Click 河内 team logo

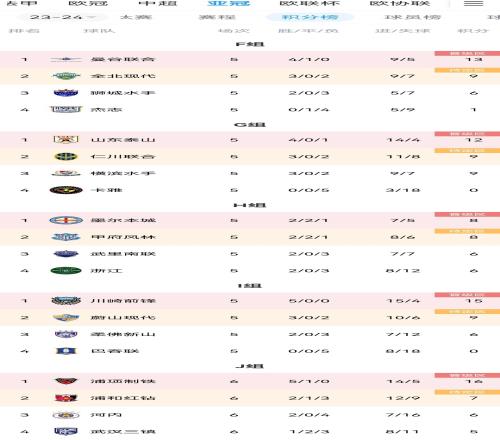[66, 415]
